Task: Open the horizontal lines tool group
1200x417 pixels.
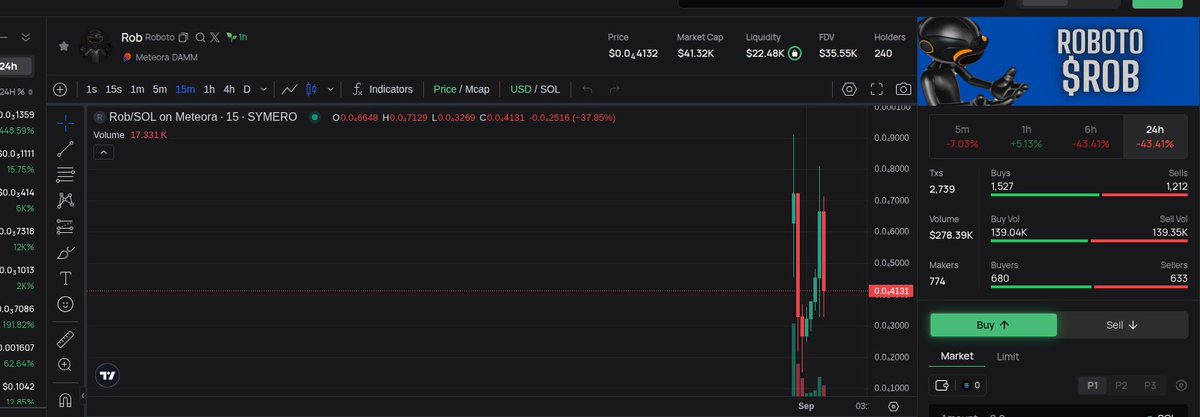Action: [x=65, y=175]
